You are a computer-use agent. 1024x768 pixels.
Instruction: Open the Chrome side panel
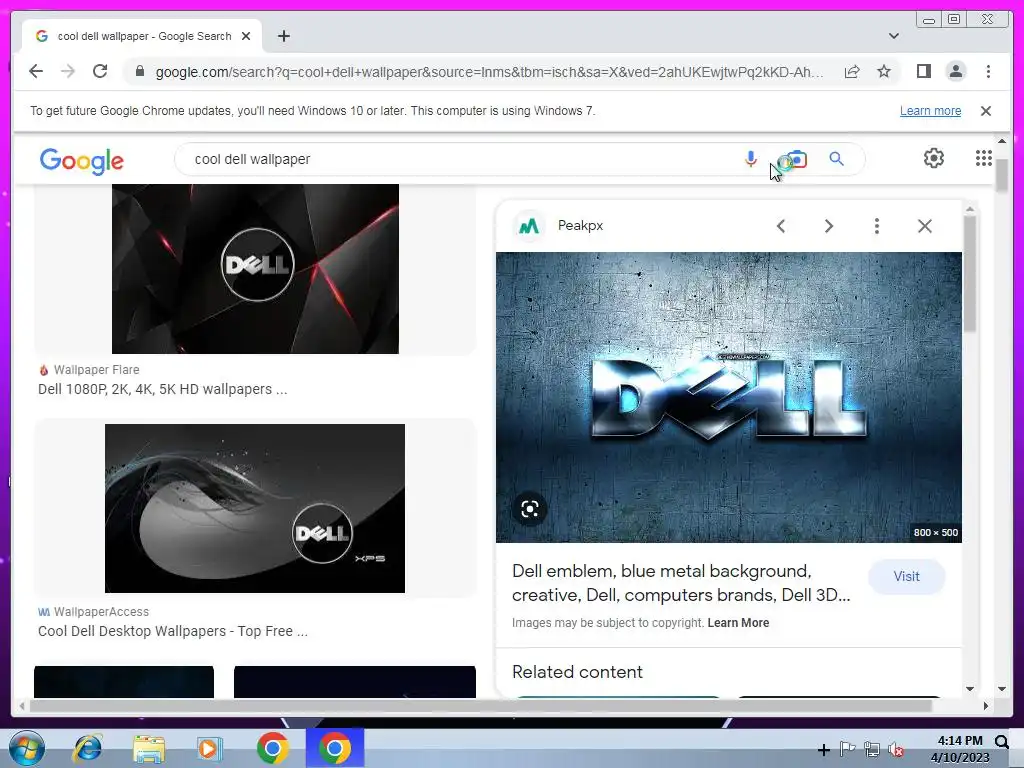[923, 71]
